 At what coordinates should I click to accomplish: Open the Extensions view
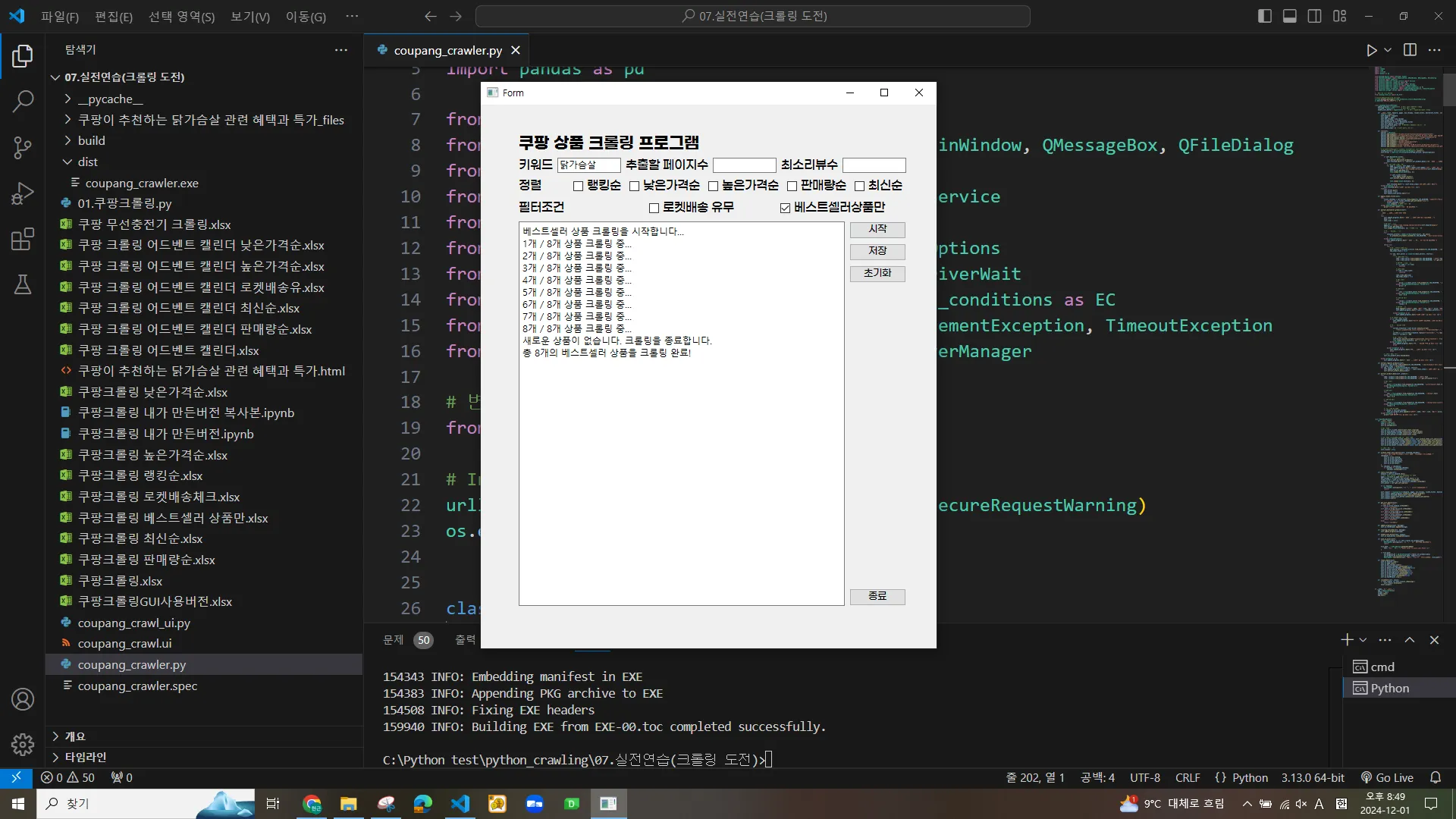tap(23, 239)
